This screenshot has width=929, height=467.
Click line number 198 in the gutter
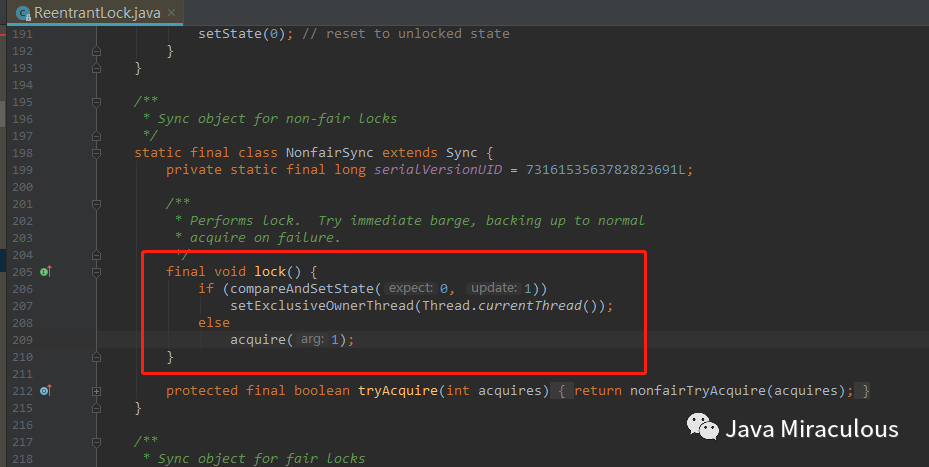23,153
